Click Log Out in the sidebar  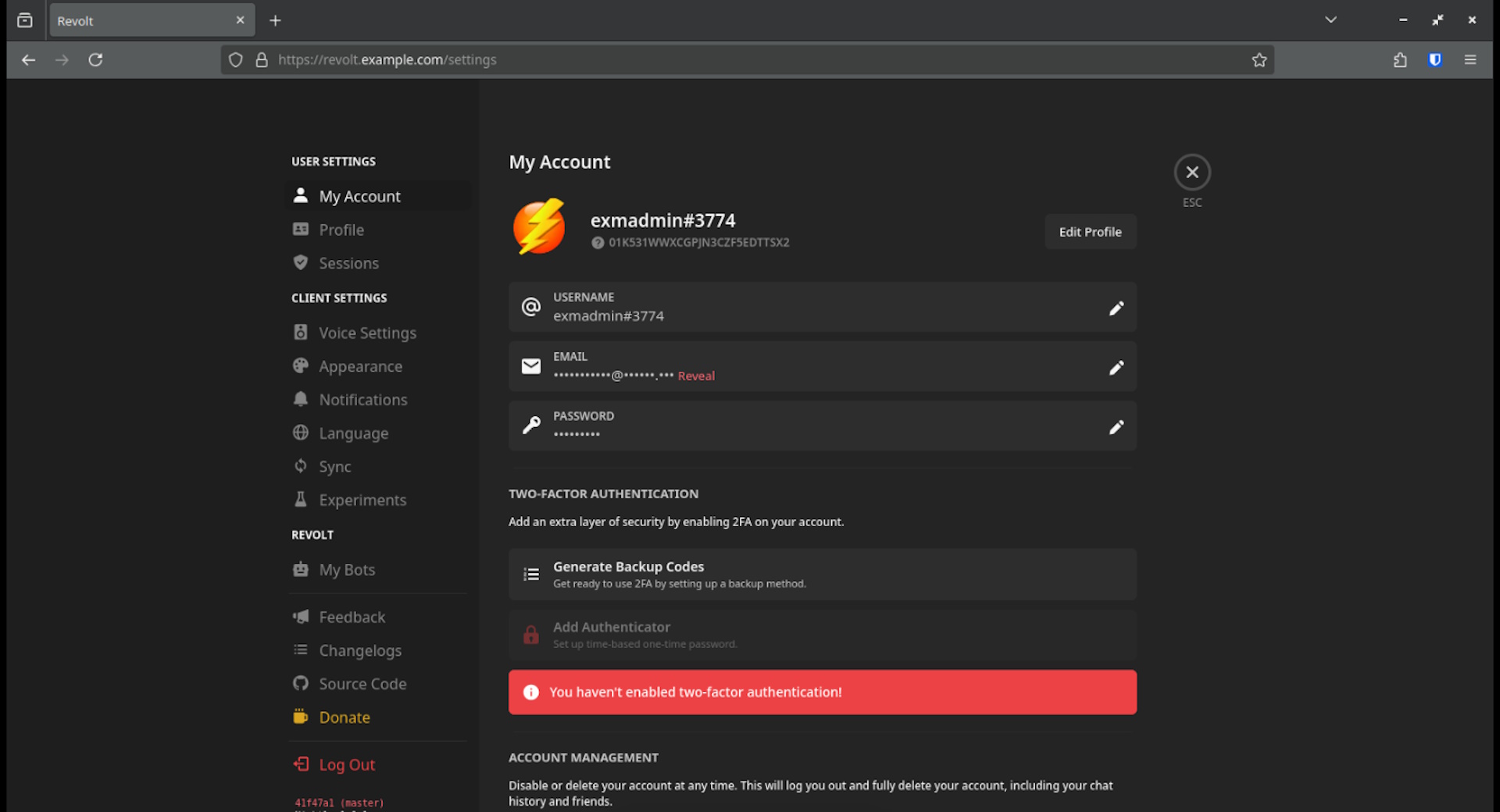[346, 765]
